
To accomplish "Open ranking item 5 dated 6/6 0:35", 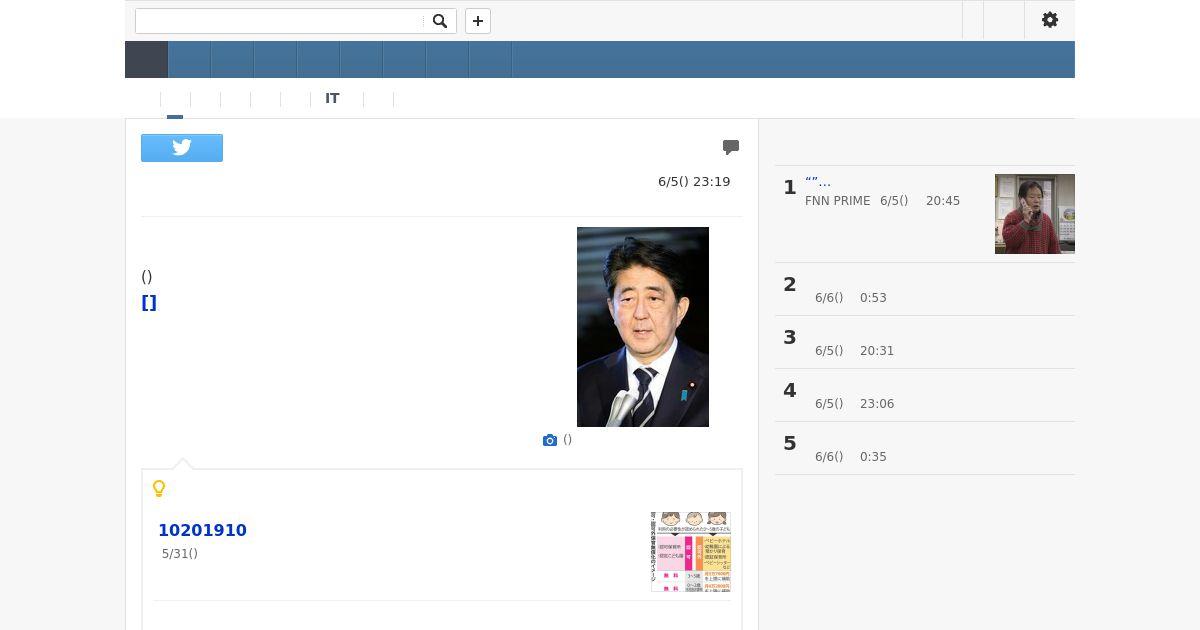I will coord(924,448).
